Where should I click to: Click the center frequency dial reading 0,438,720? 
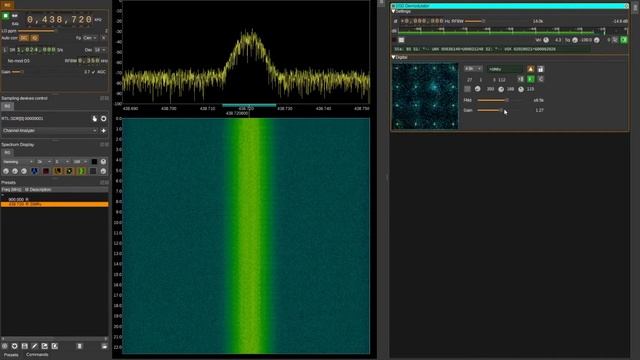60,20
